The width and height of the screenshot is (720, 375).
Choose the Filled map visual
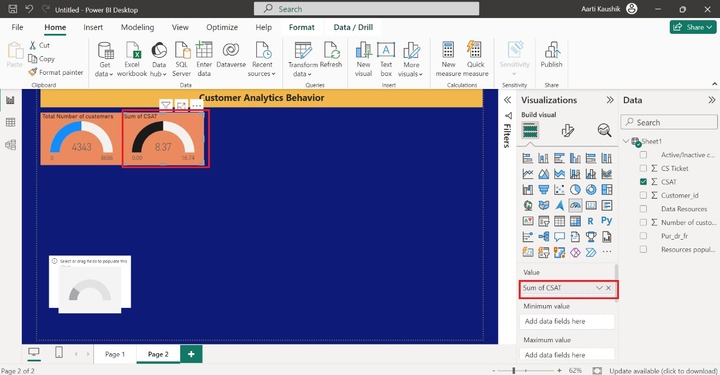coord(544,205)
